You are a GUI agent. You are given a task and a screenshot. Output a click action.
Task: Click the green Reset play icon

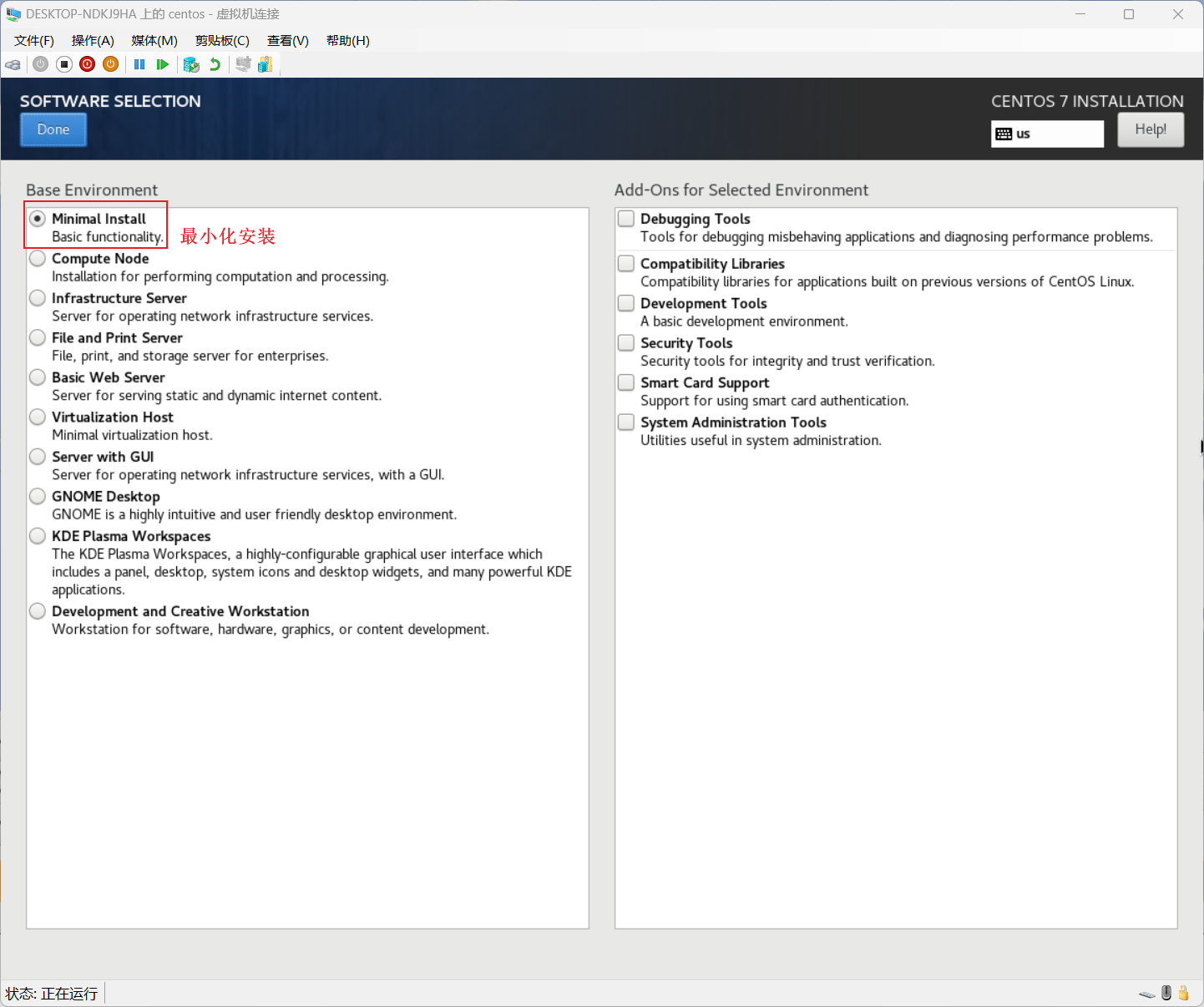pyautogui.click(x=163, y=64)
